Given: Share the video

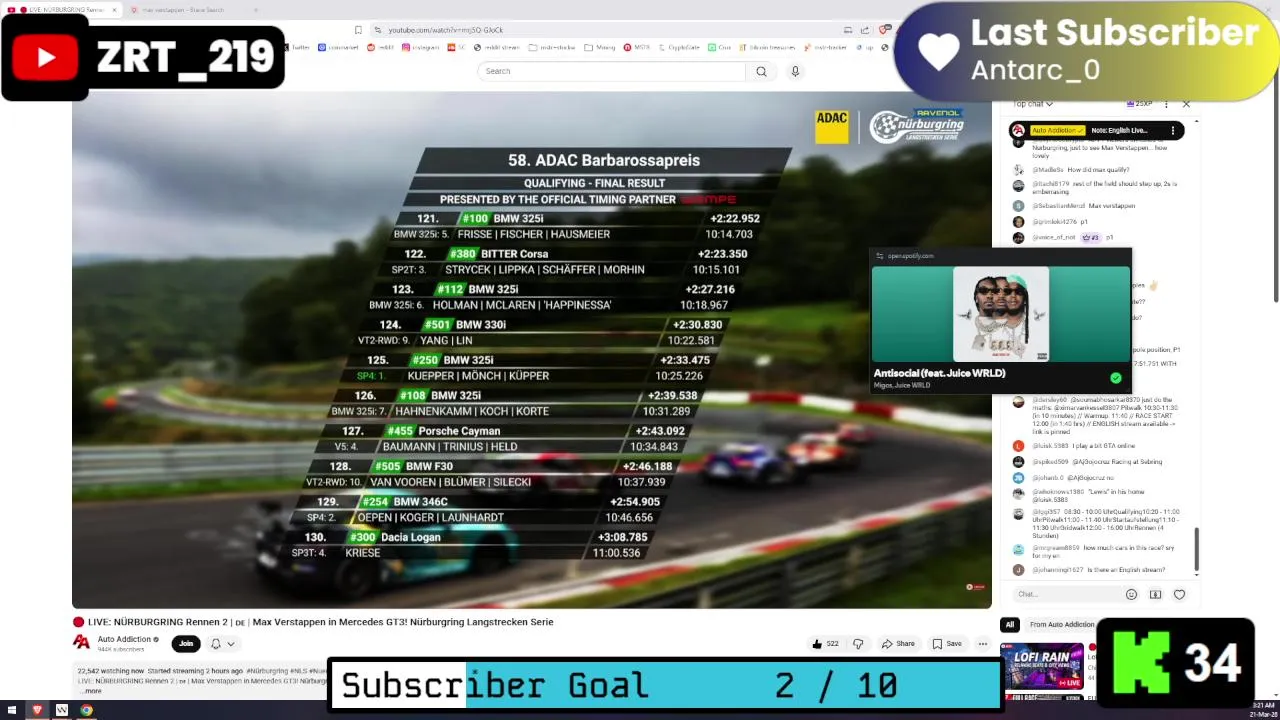Looking at the screenshot, I should click(x=898, y=644).
